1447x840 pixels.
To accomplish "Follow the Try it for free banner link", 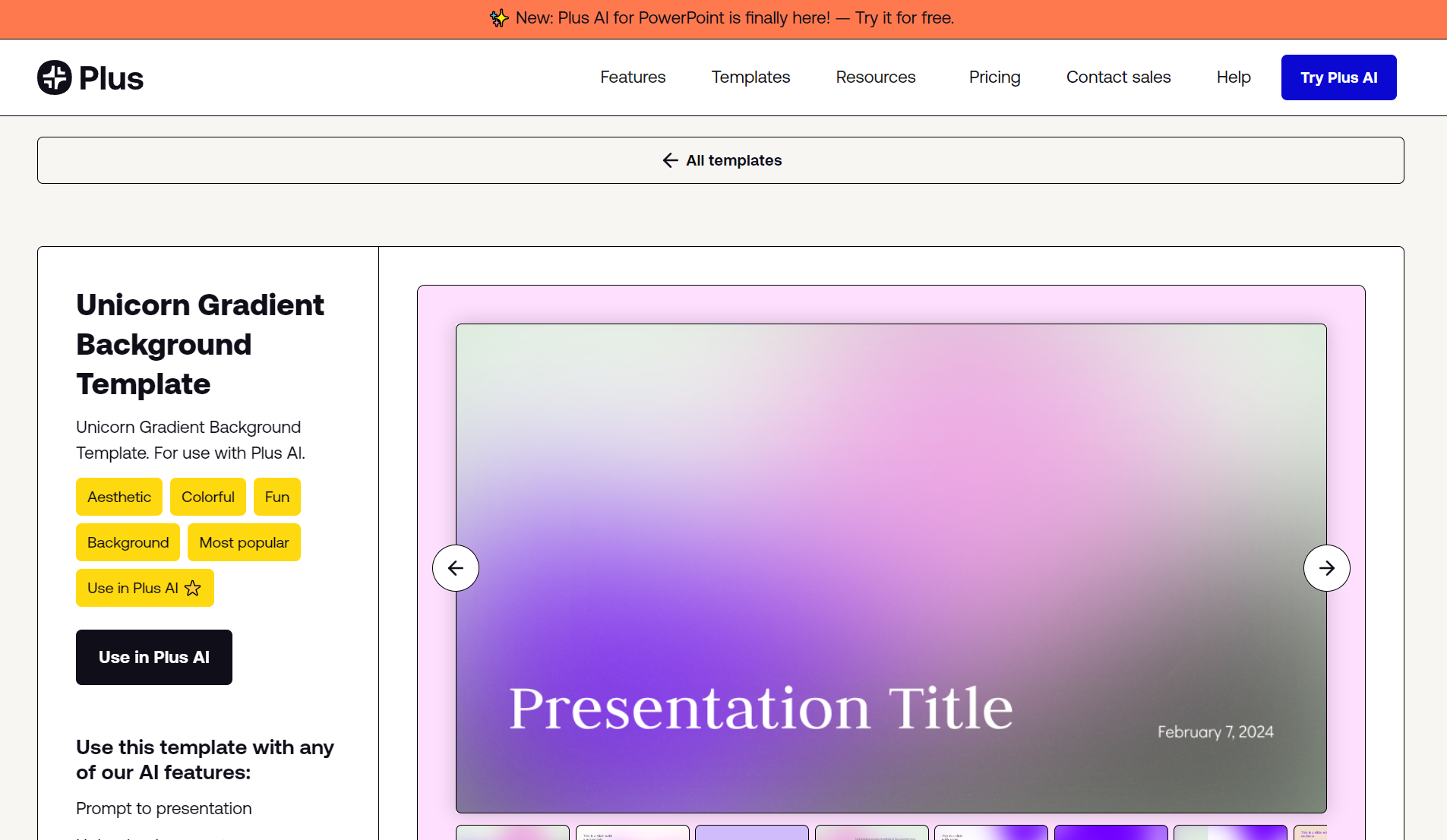I will pos(905,18).
